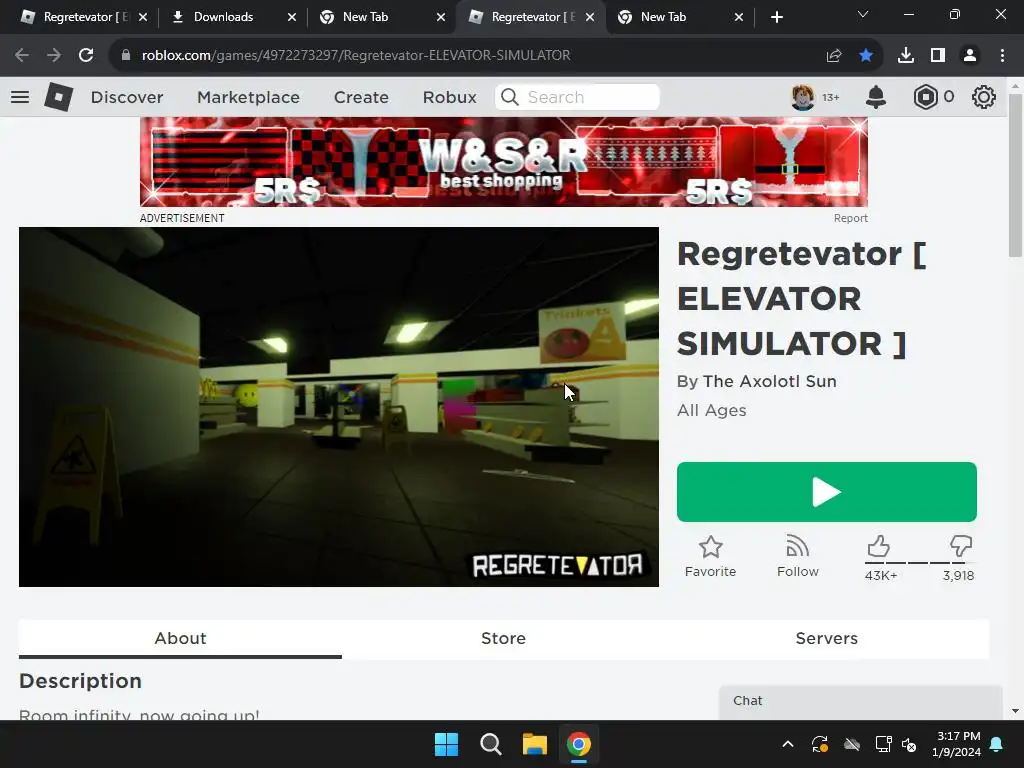This screenshot has width=1024, height=768.
Task: Click the magnifier icon in search box
Action: pos(510,97)
